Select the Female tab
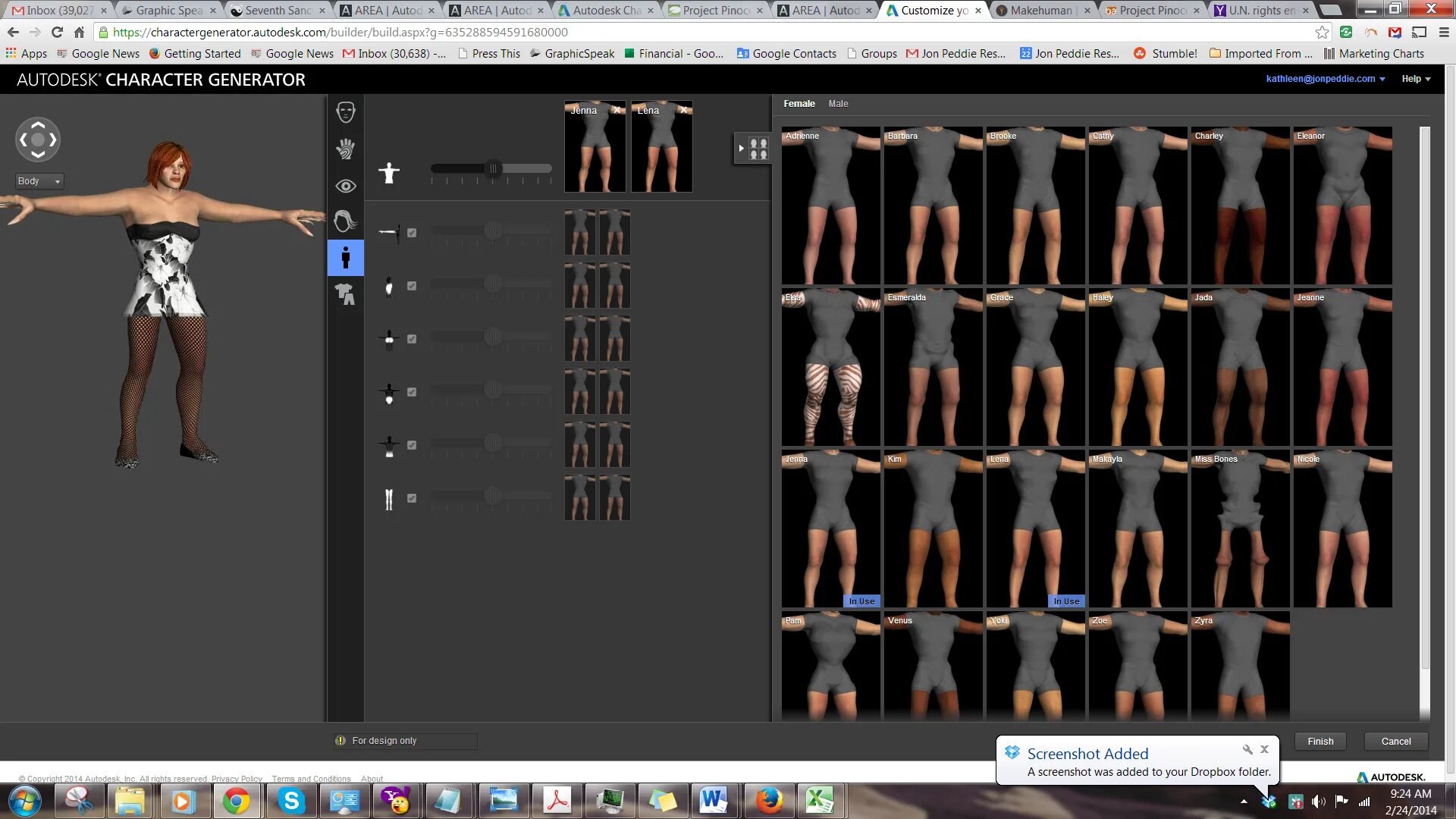The height and width of the screenshot is (819, 1456). point(799,104)
